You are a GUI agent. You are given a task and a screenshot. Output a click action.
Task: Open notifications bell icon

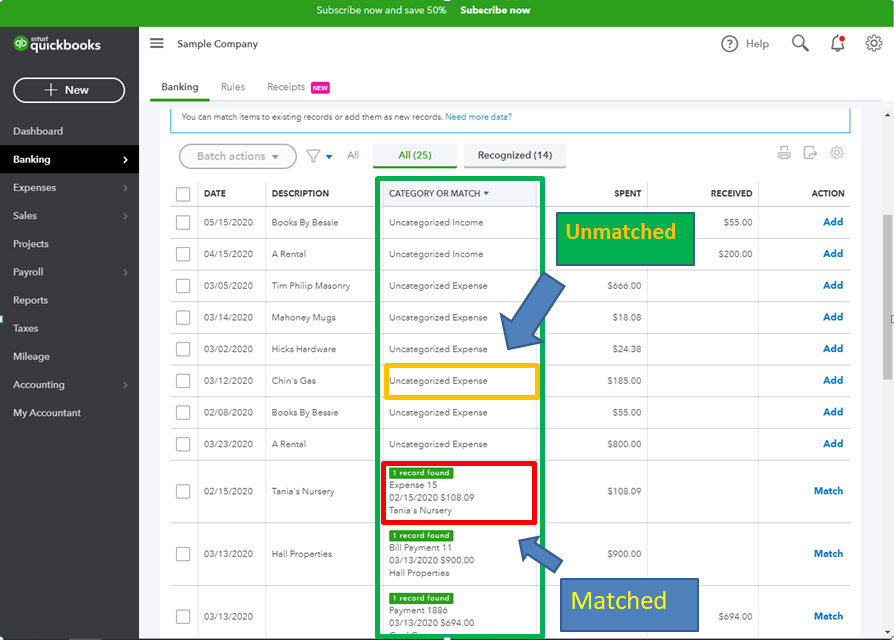(837, 43)
